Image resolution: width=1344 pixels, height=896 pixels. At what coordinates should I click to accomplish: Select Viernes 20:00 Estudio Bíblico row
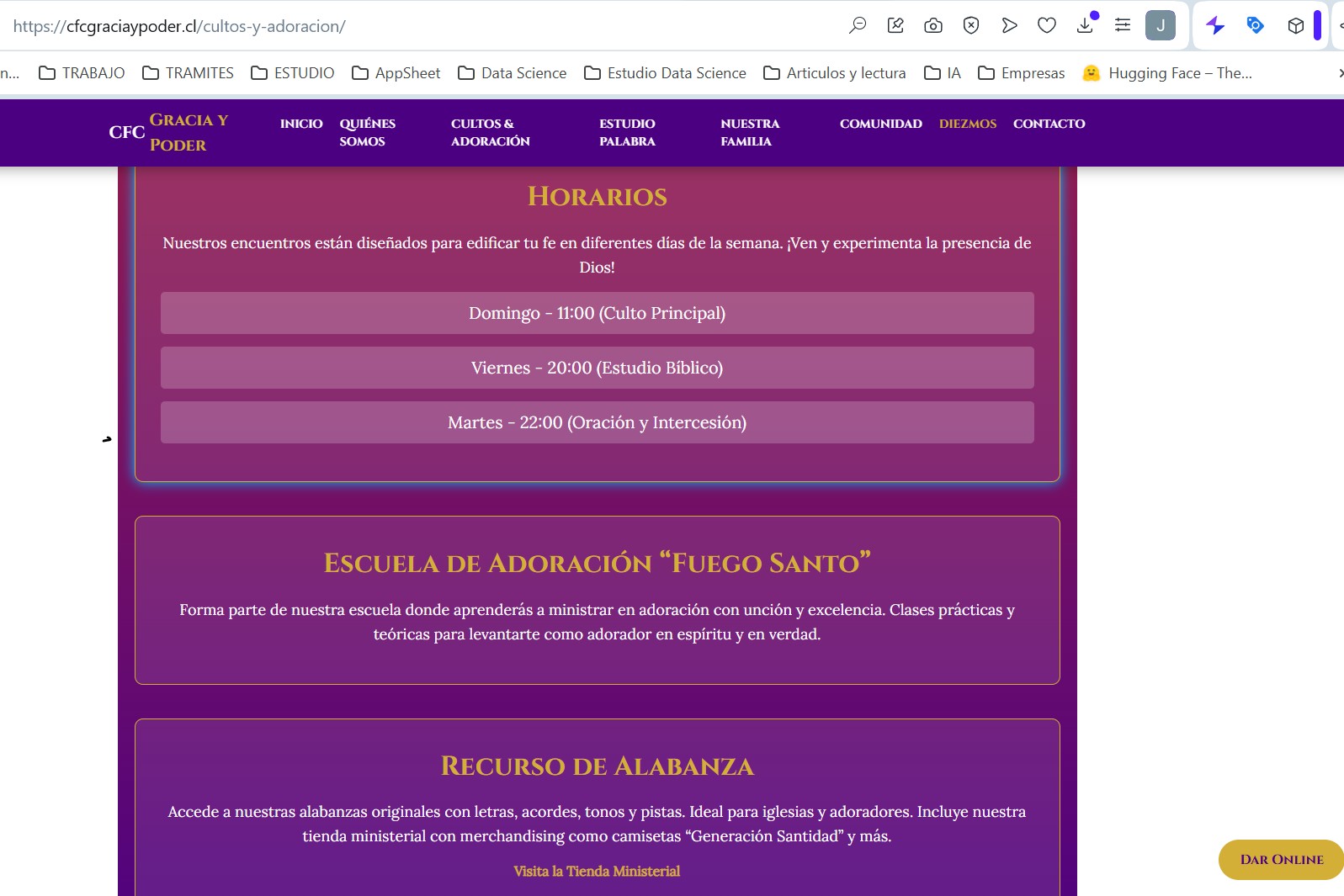[x=597, y=368]
